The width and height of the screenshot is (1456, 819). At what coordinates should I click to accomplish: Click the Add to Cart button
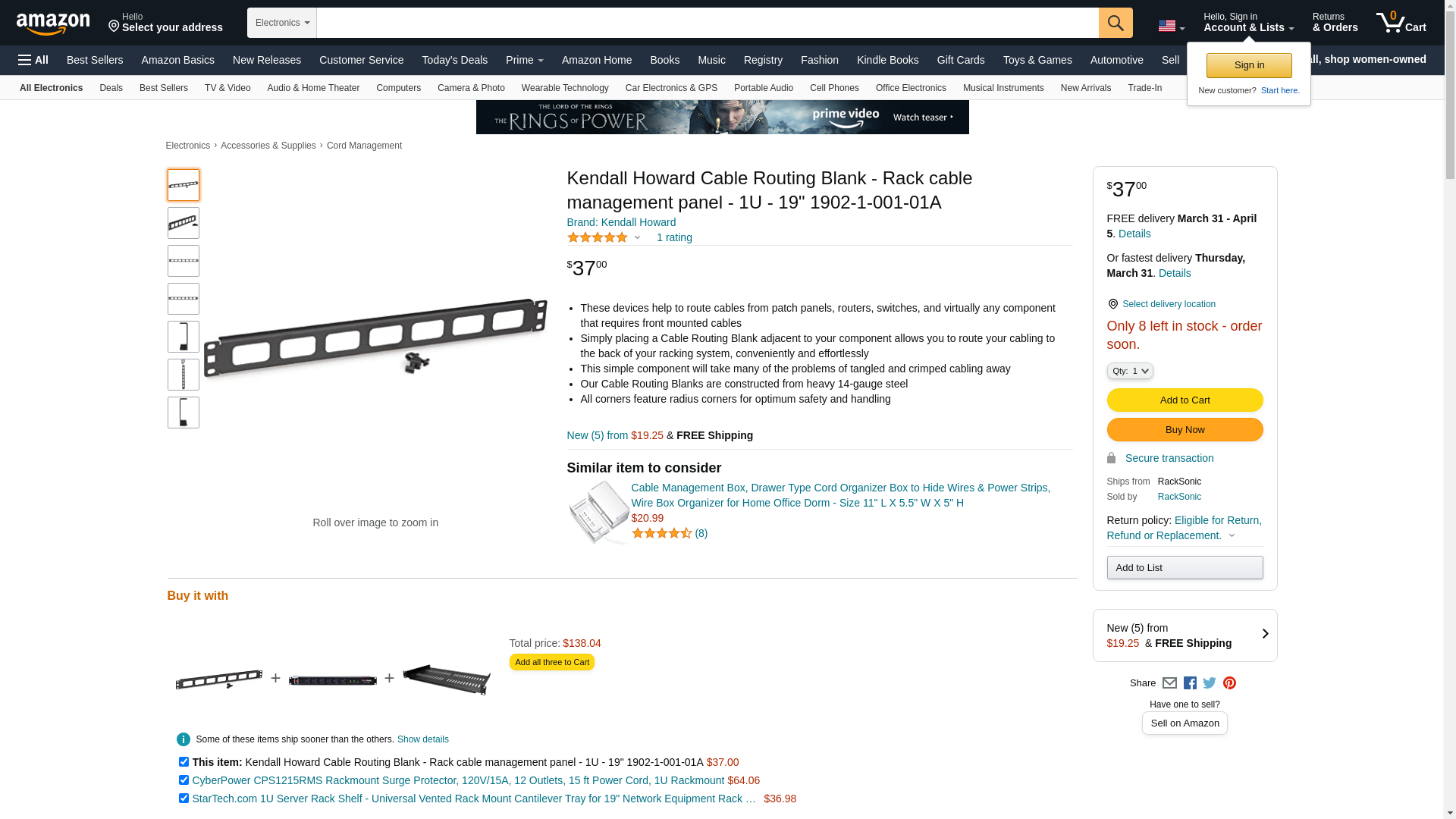[x=1185, y=400]
